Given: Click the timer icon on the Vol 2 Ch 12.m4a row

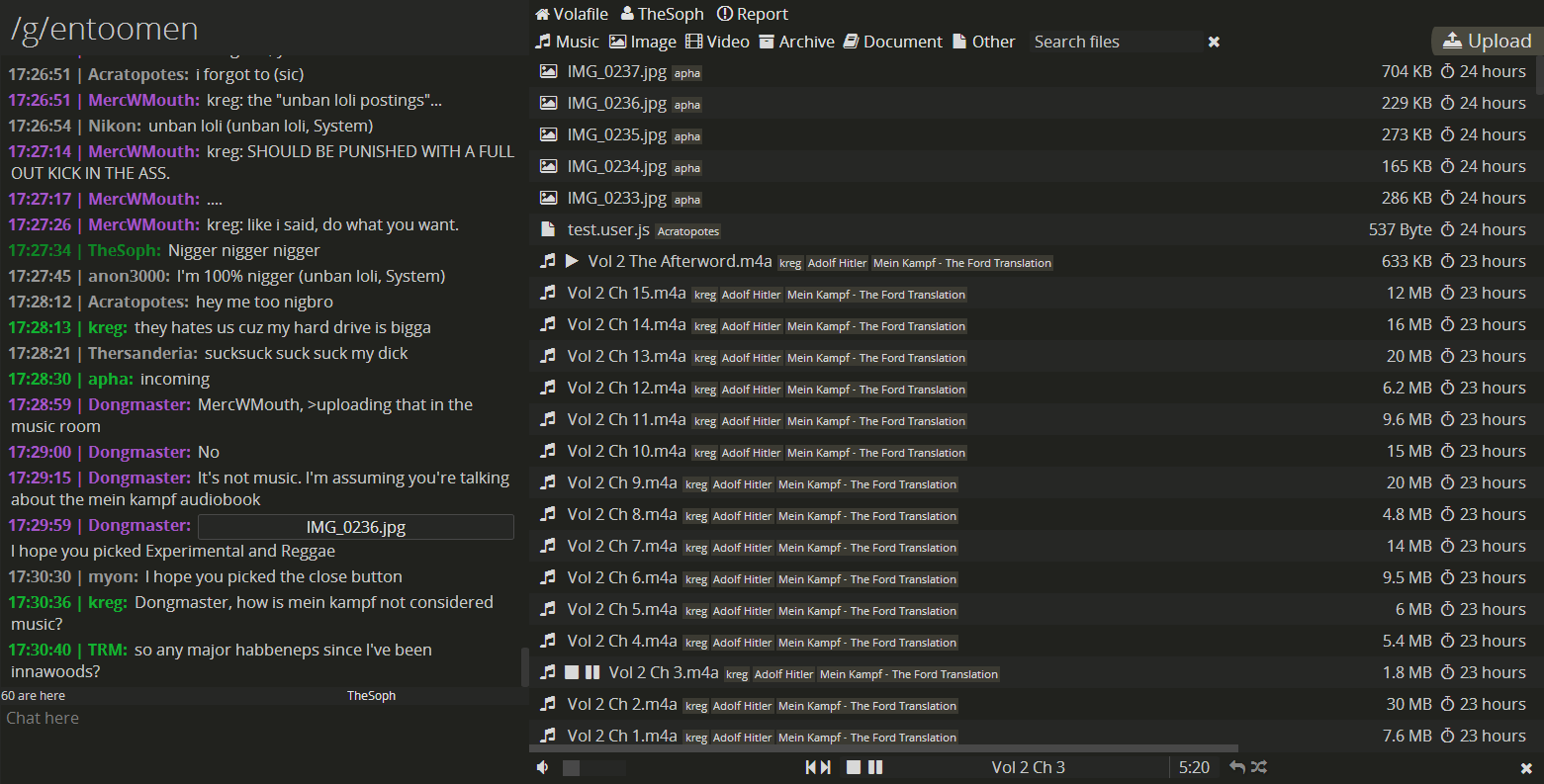Looking at the screenshot, I should [x=1447, y=388].
